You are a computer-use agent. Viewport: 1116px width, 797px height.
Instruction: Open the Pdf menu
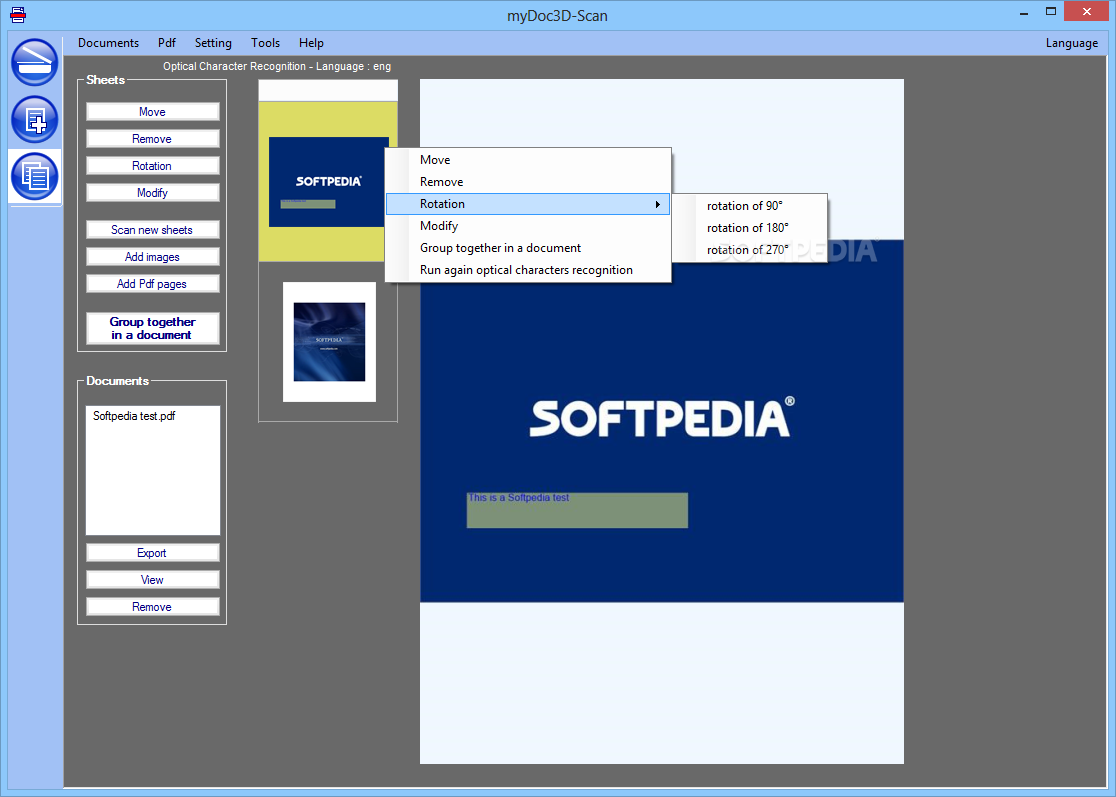167,43
